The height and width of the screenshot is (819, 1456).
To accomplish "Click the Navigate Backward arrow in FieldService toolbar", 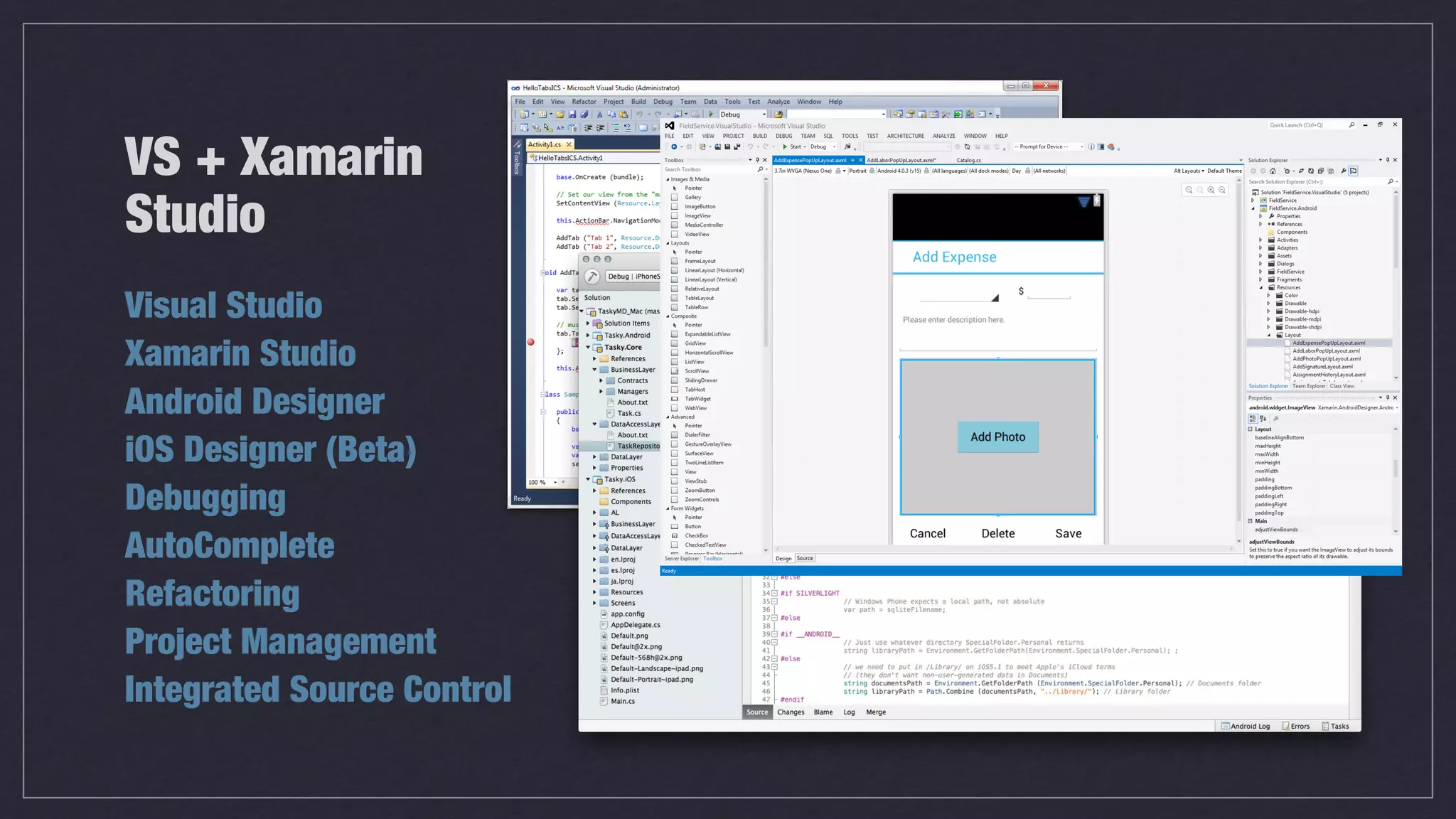I will click(674, 146).
